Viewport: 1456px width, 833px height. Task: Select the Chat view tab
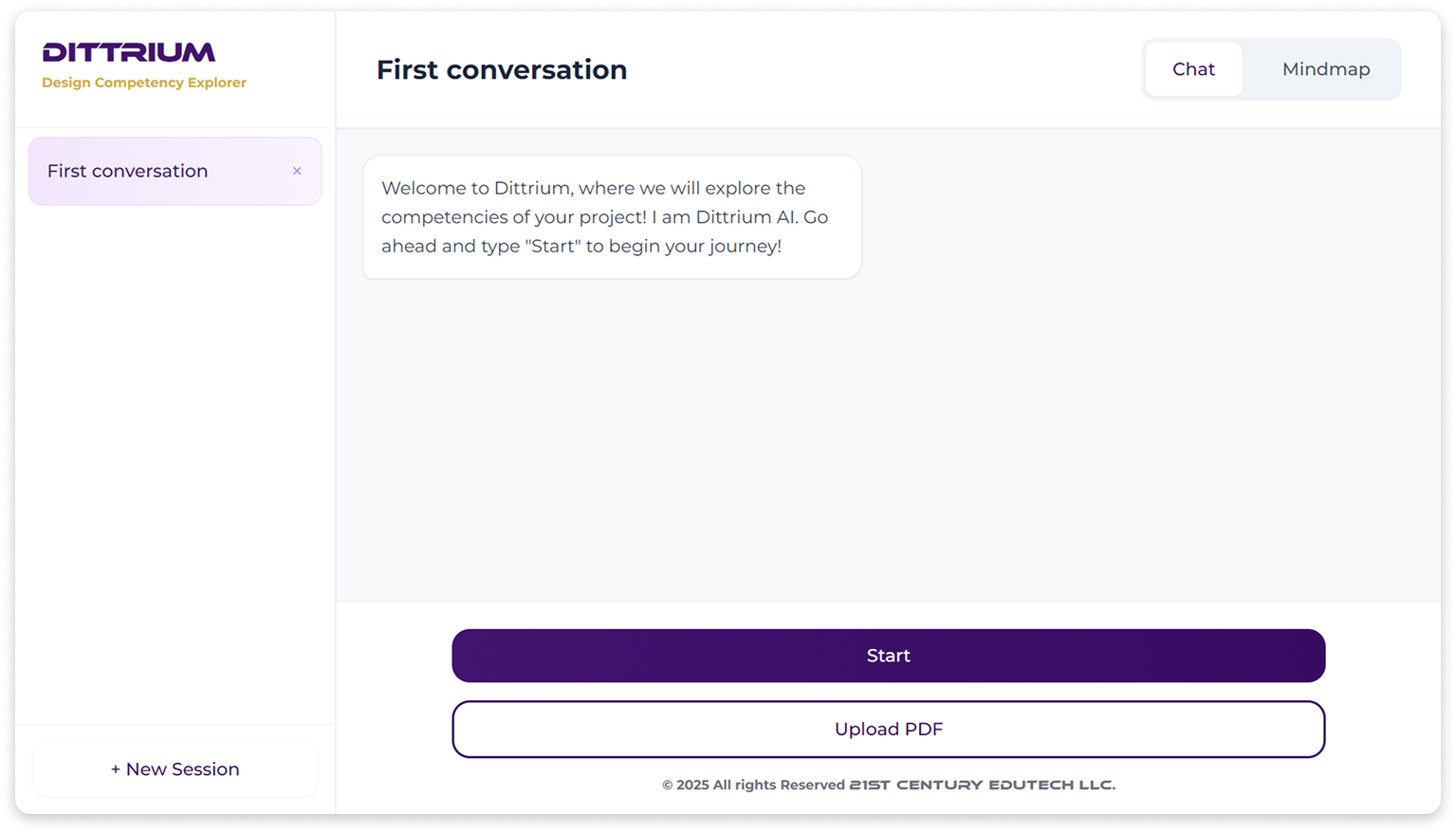[1193, 69]
